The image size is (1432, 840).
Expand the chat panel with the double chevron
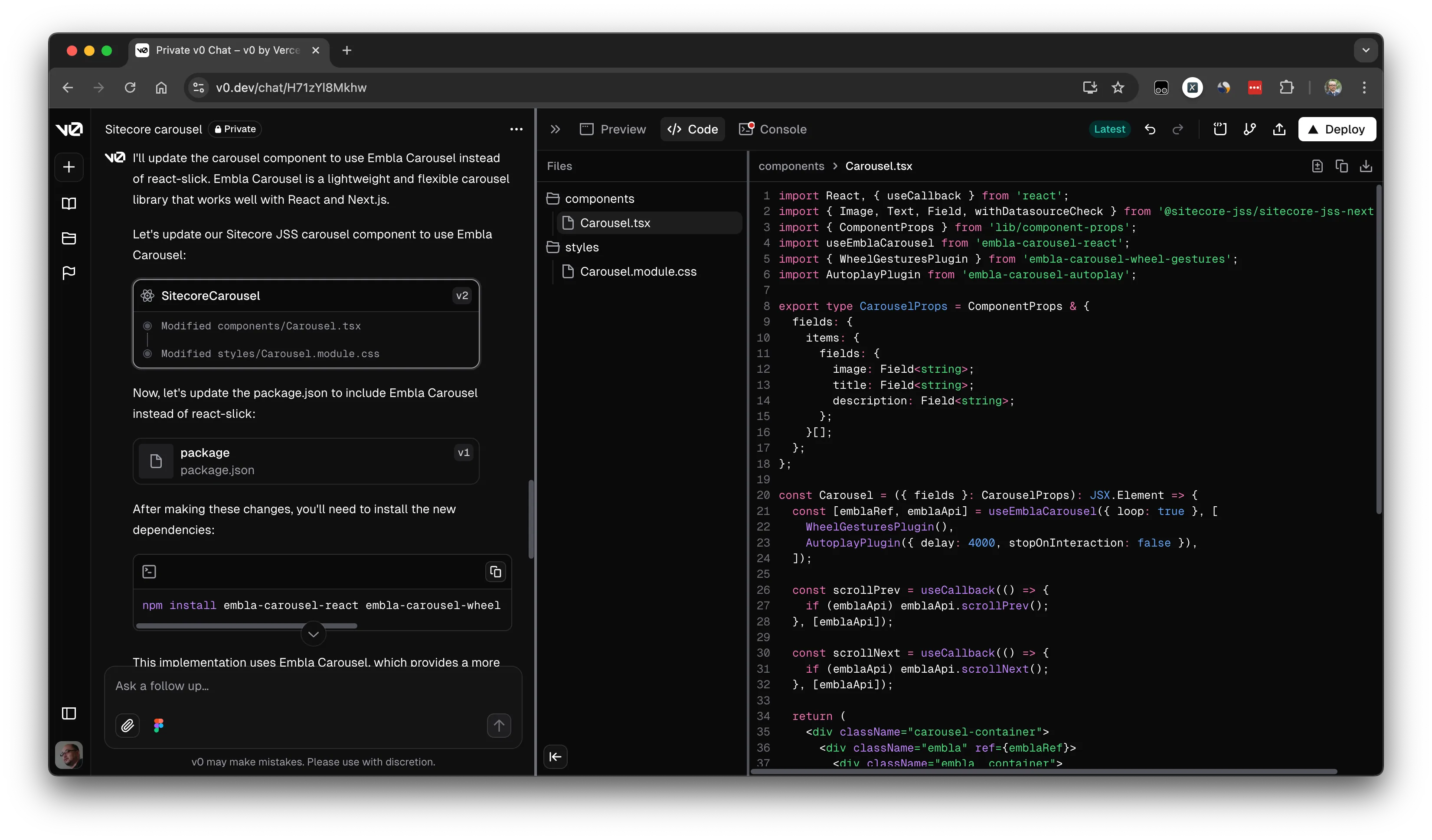555,130
